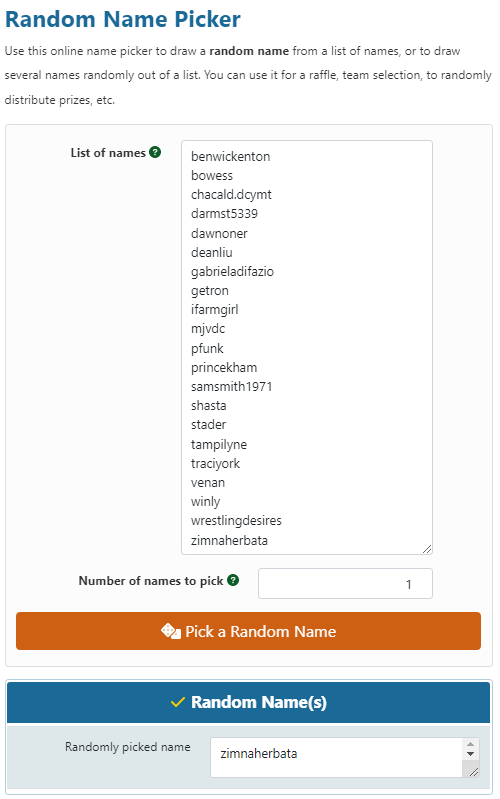Click the Randomly picked name output field
Image resolution: width=500 pixels, height=799 pixels.
click(x=336, y=758)
